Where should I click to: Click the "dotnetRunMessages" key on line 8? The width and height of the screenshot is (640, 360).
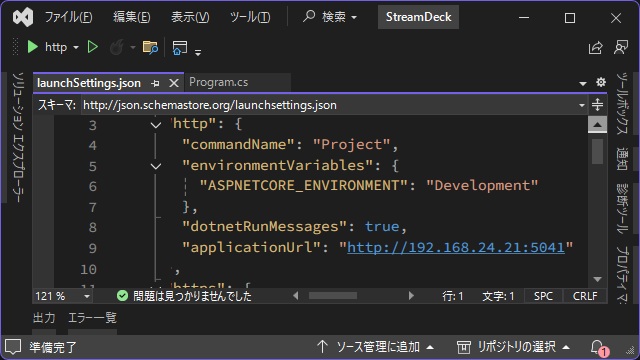[264, 227]
